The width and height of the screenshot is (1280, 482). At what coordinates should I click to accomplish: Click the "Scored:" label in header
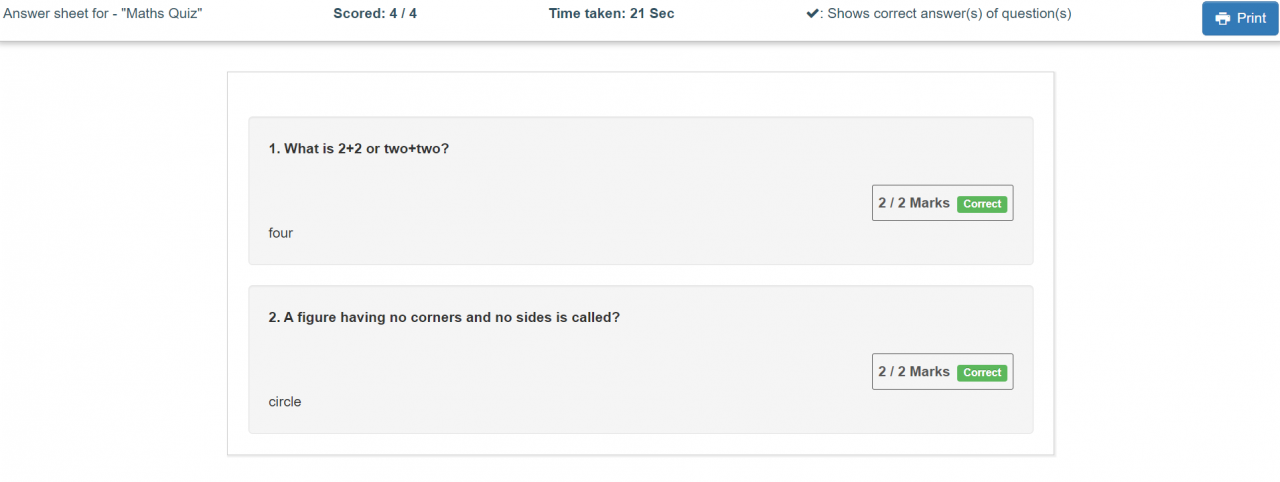pyautogui.click(x=359, y=14)
